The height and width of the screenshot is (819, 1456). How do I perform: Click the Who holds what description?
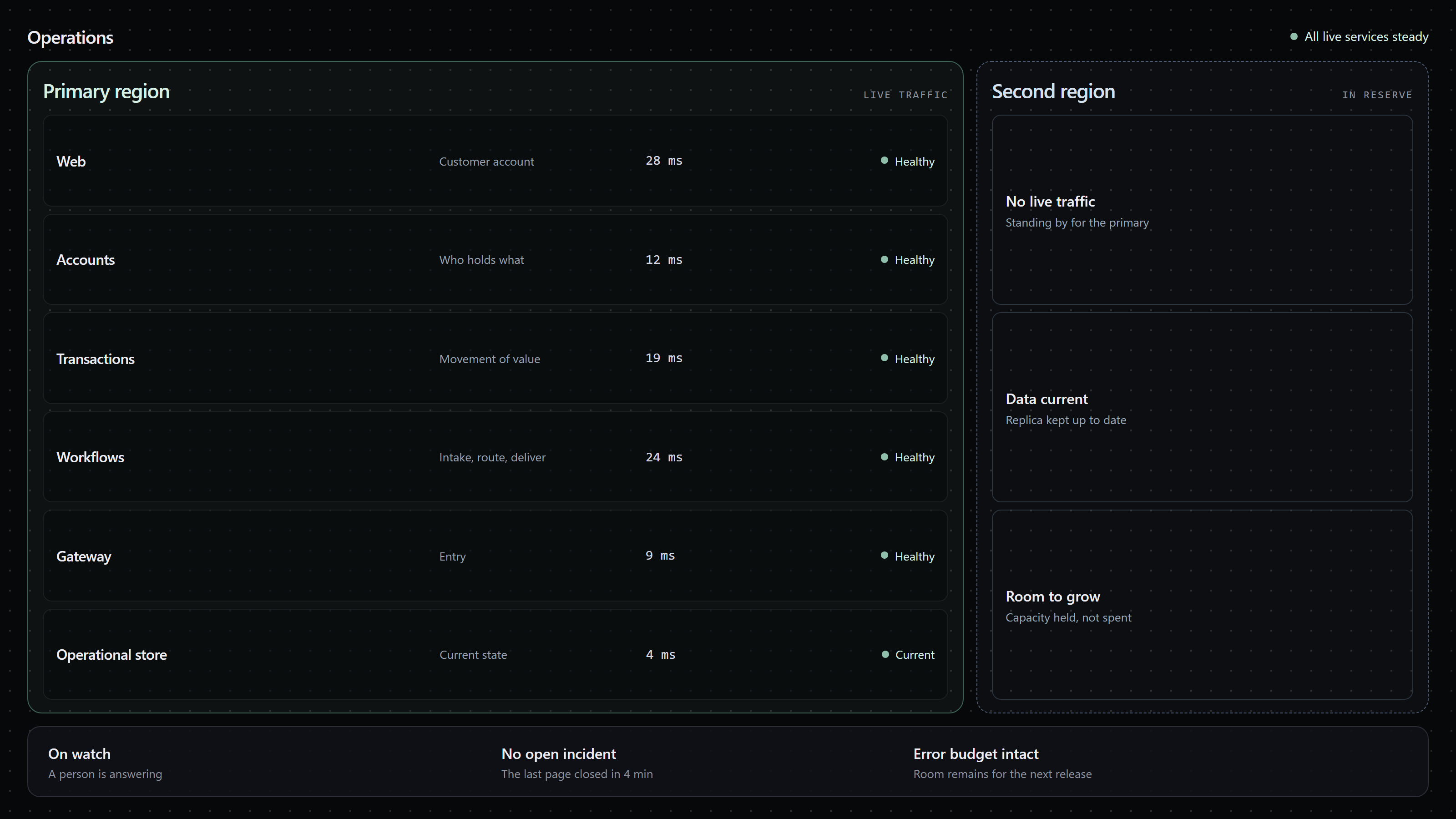481,260
